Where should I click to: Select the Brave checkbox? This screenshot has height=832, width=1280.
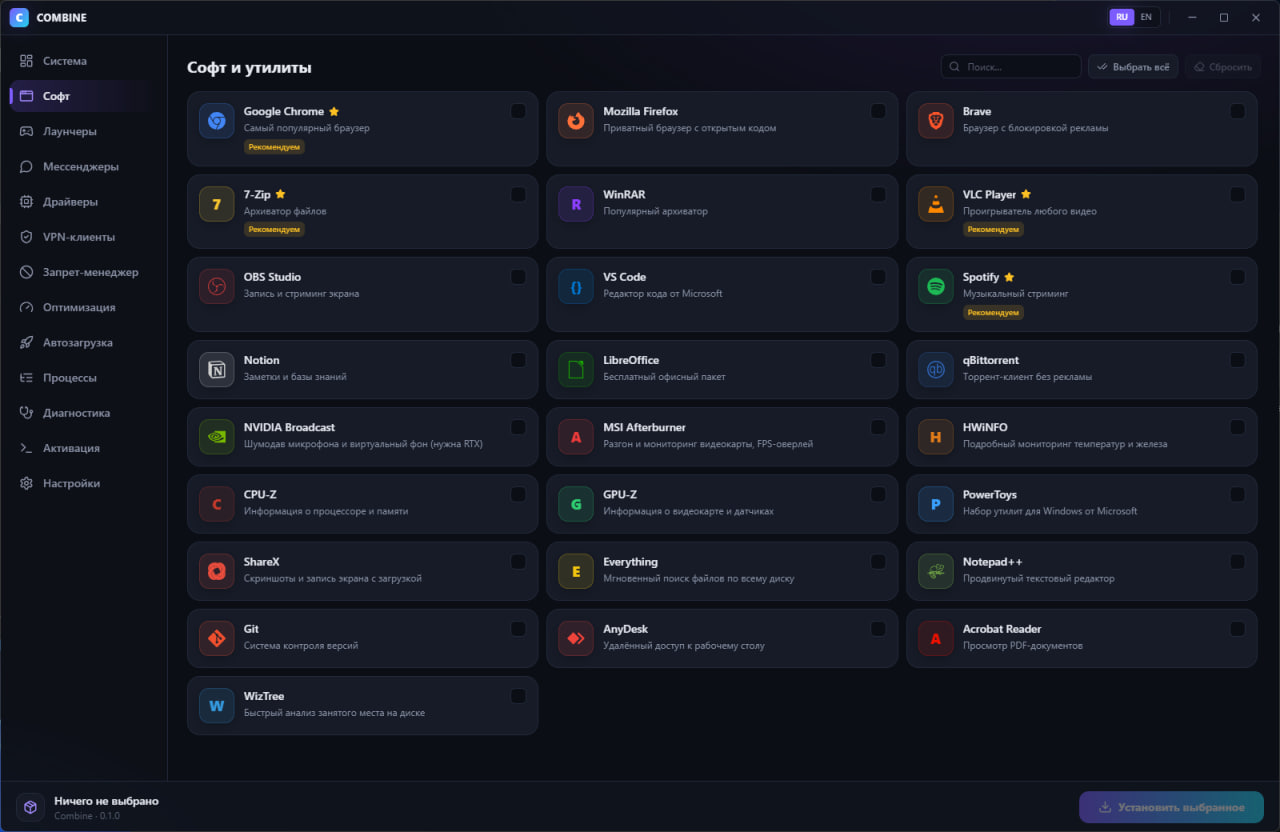[x=1238, y=111]
